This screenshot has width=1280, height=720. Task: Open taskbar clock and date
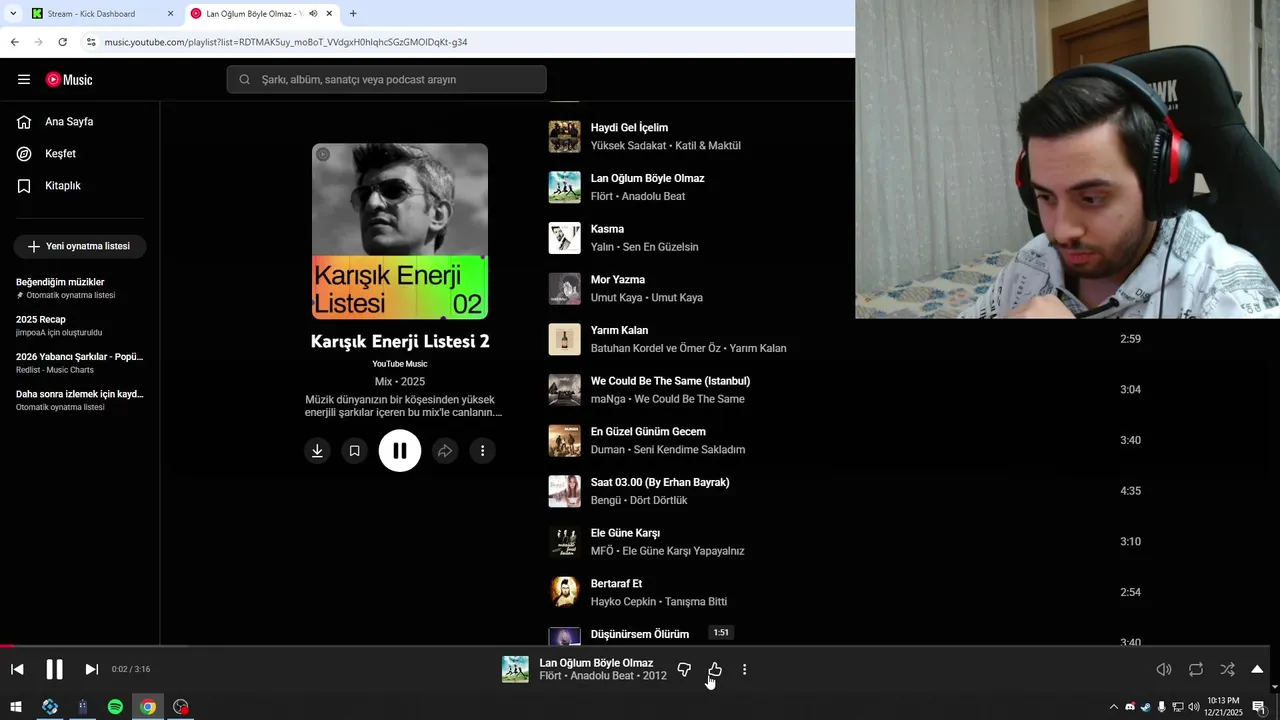(x=1223, y=707)
